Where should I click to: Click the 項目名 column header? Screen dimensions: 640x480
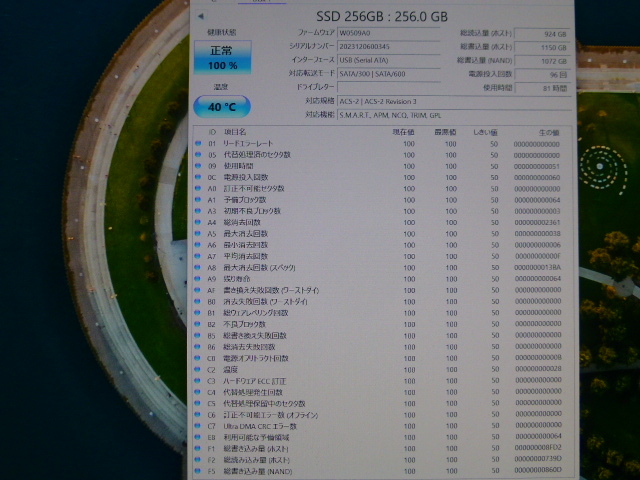click(x=235, y=132)
